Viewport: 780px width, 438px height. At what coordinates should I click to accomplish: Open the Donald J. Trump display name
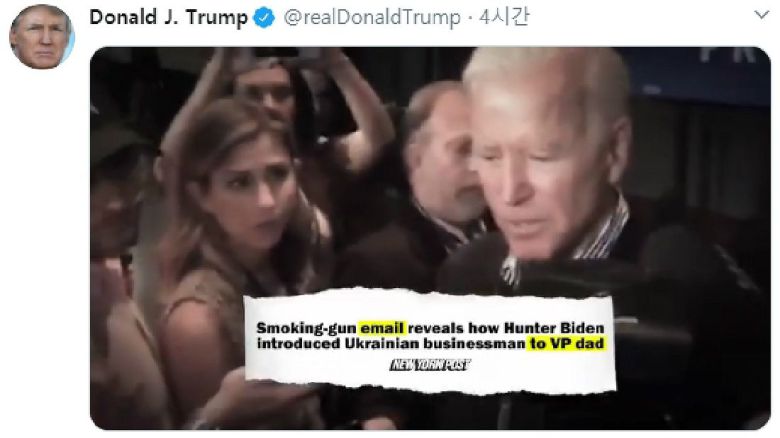click(x=168, y=18)
